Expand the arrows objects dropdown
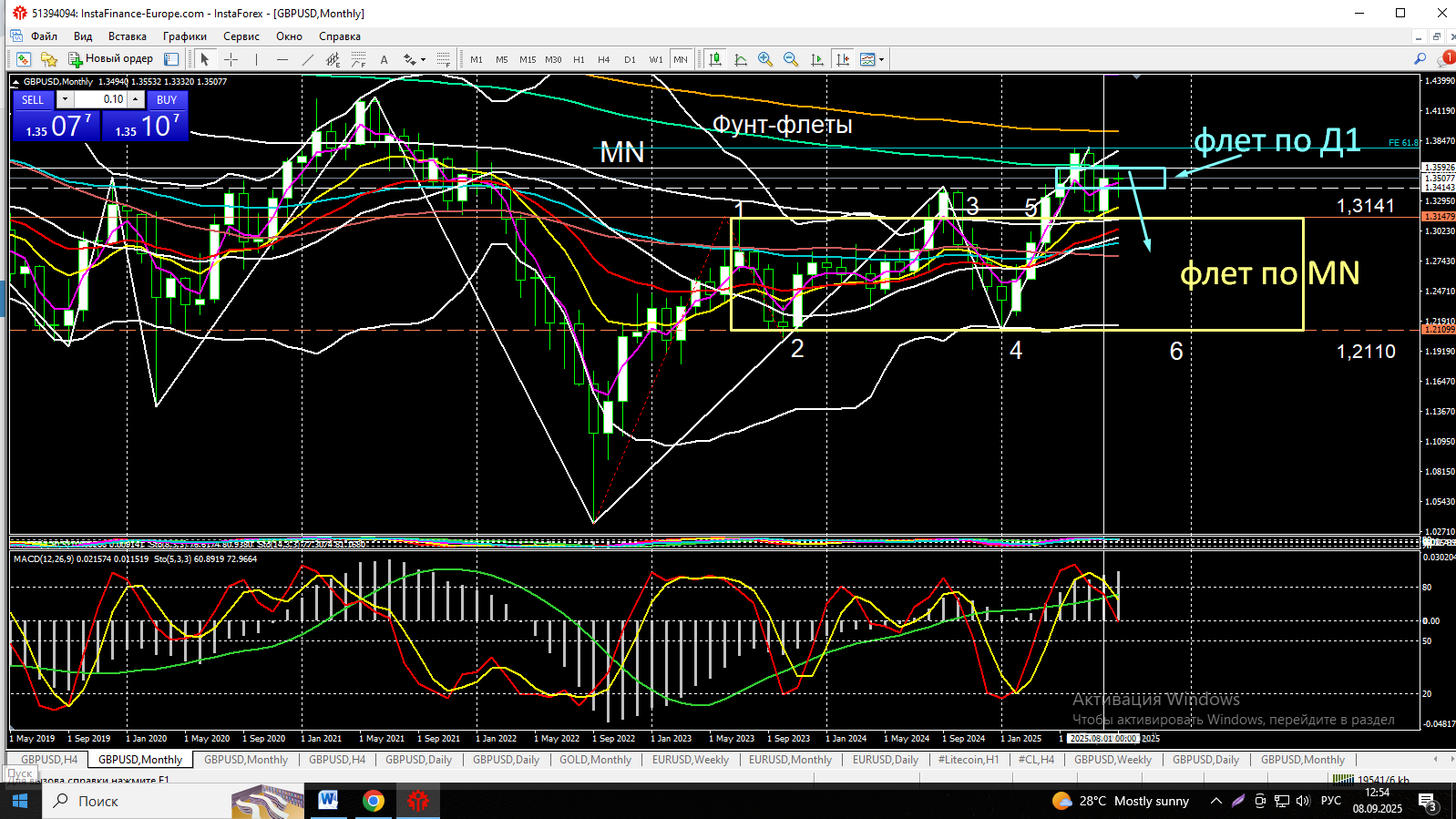 click(x=423, y=59)
